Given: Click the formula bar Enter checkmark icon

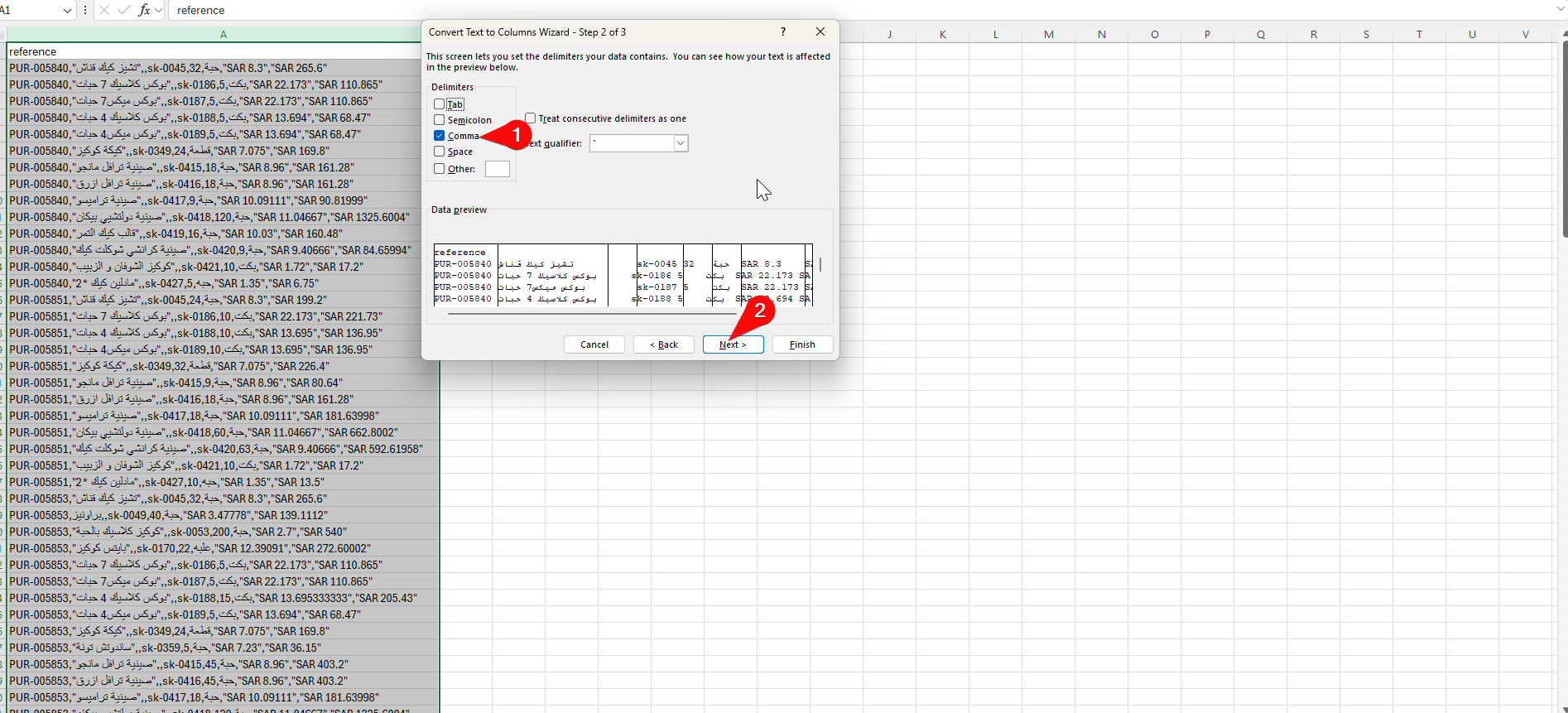Looking at the screenshot, I should pyautogui.click(x=123, y=10).
